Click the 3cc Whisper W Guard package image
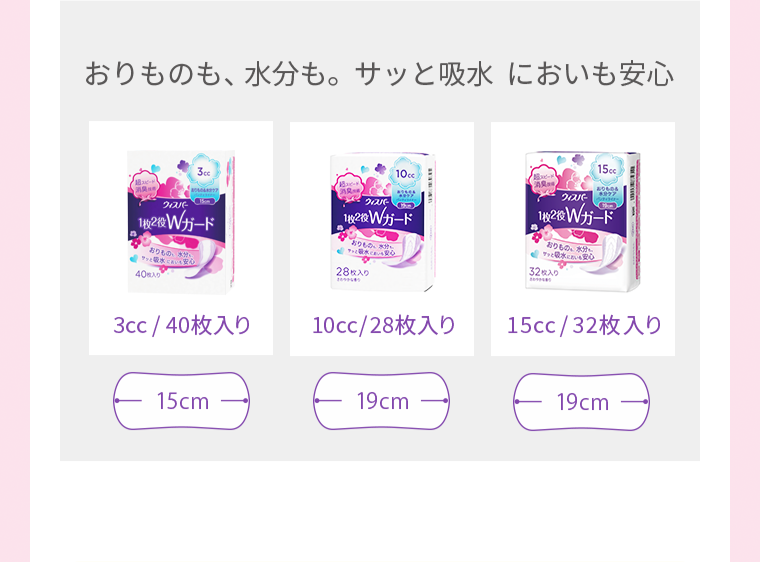This screenshot has width=760, height=562. click(x=181, y=222)
